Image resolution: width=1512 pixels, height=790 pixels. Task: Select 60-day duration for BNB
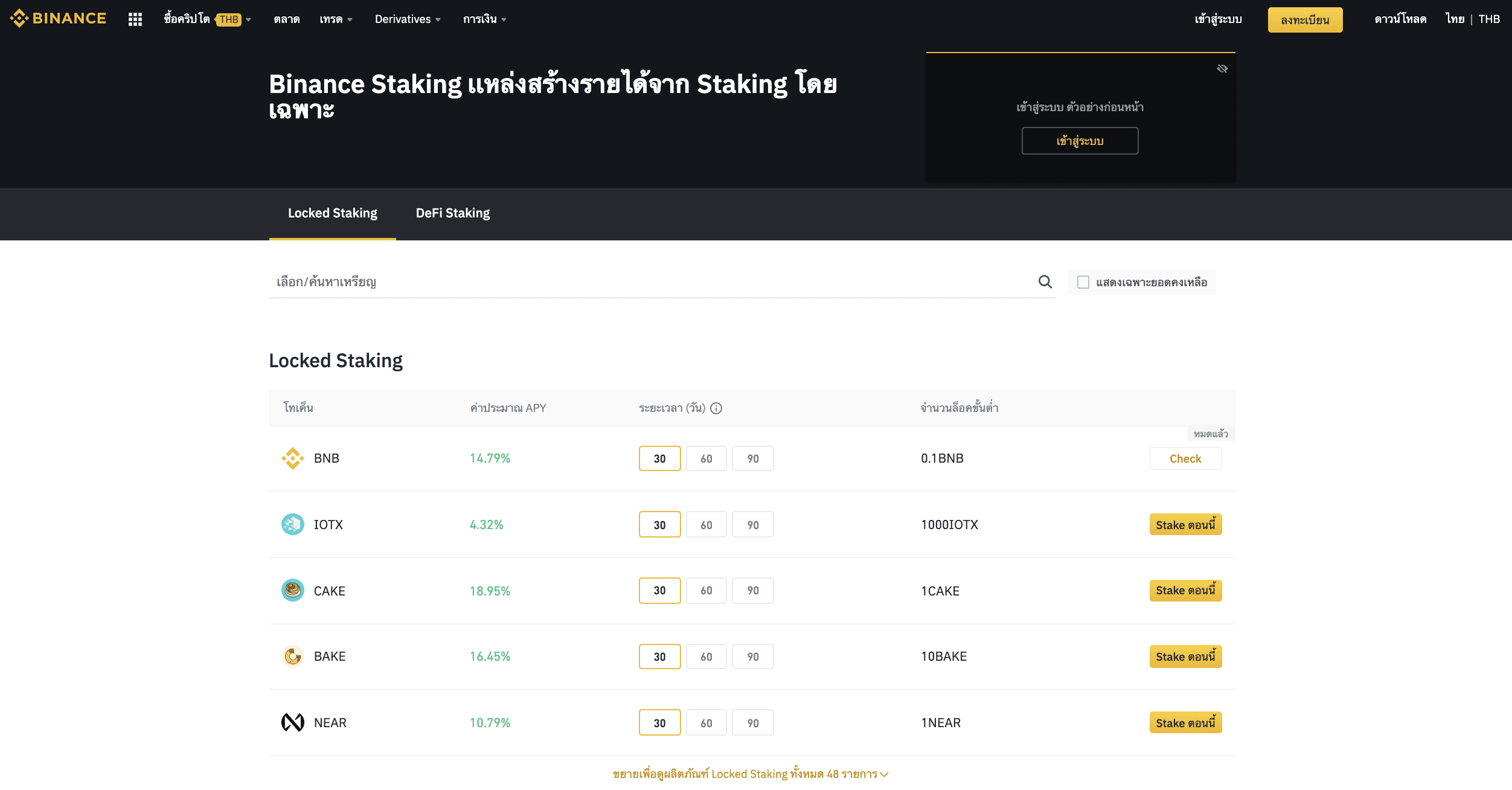tap(706, 458)
